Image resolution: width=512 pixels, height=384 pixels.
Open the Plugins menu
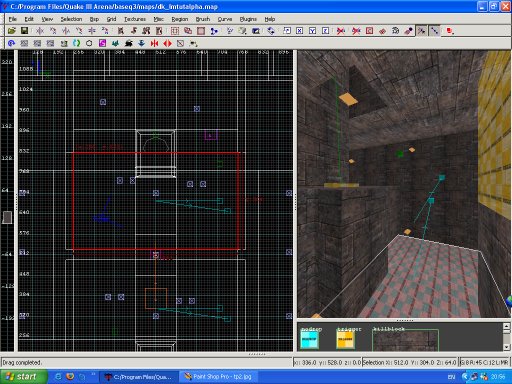[248, 19]
